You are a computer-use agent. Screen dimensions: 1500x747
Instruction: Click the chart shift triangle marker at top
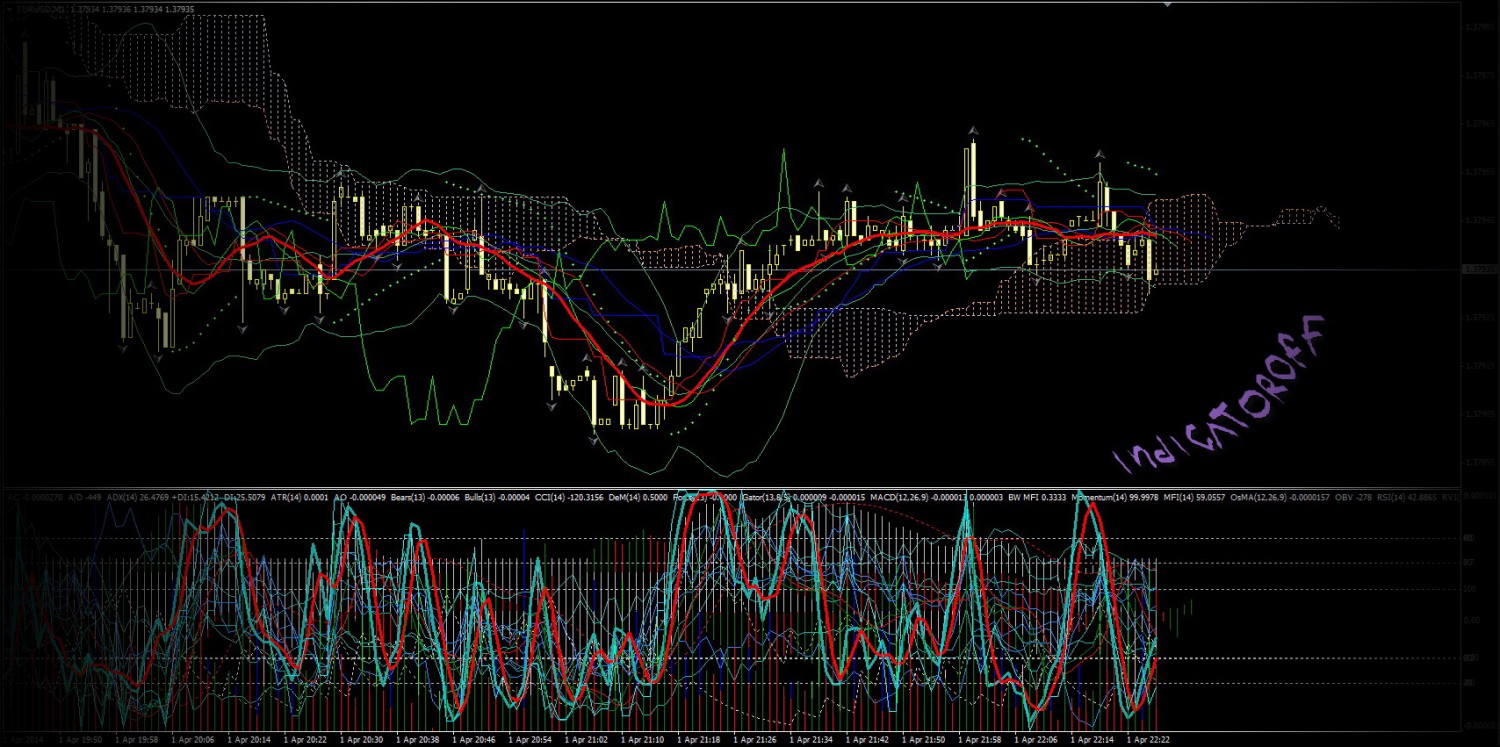pyautogui.click(x=1168, y=5)
